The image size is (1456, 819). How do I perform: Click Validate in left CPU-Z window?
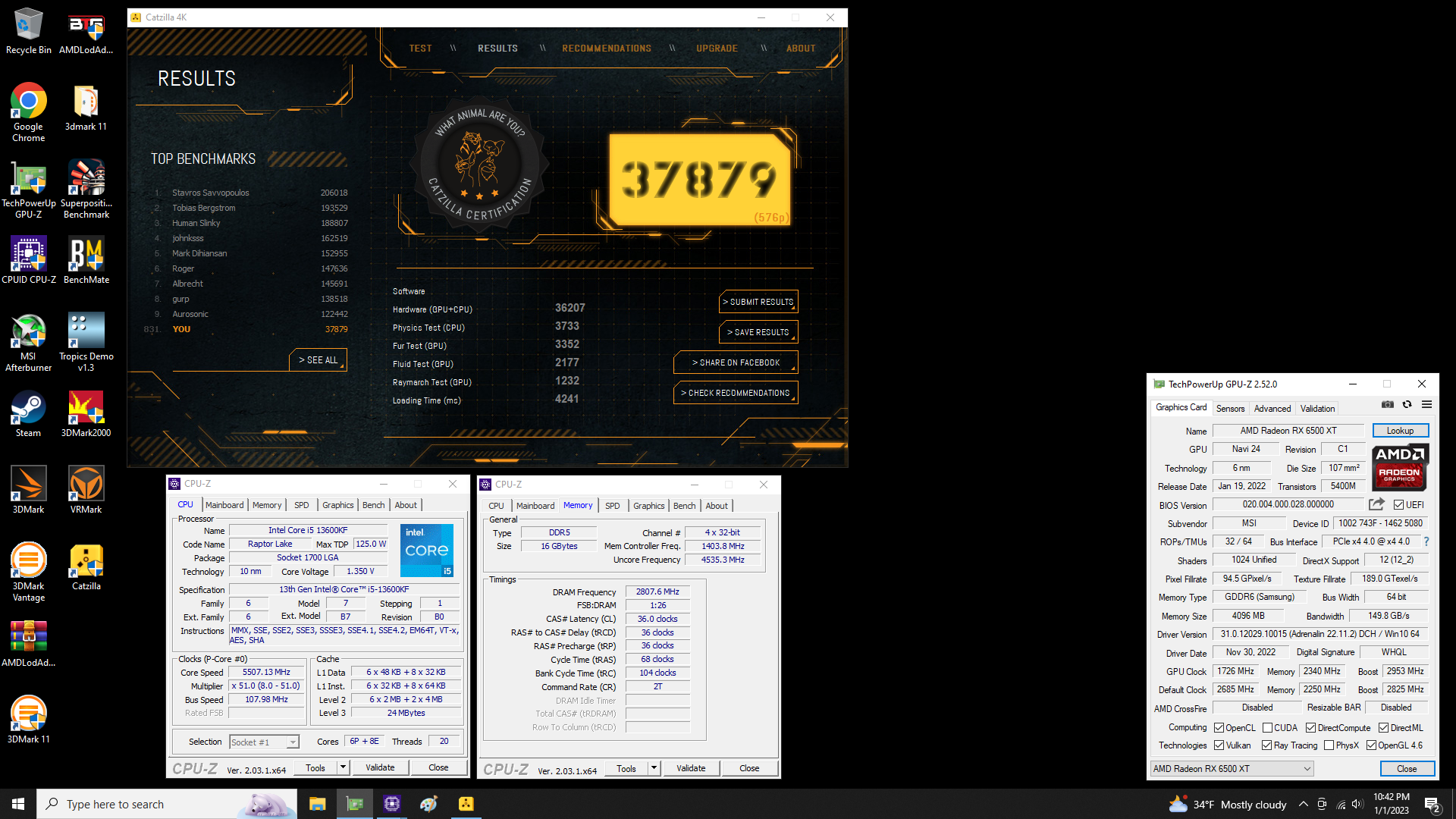380,767
